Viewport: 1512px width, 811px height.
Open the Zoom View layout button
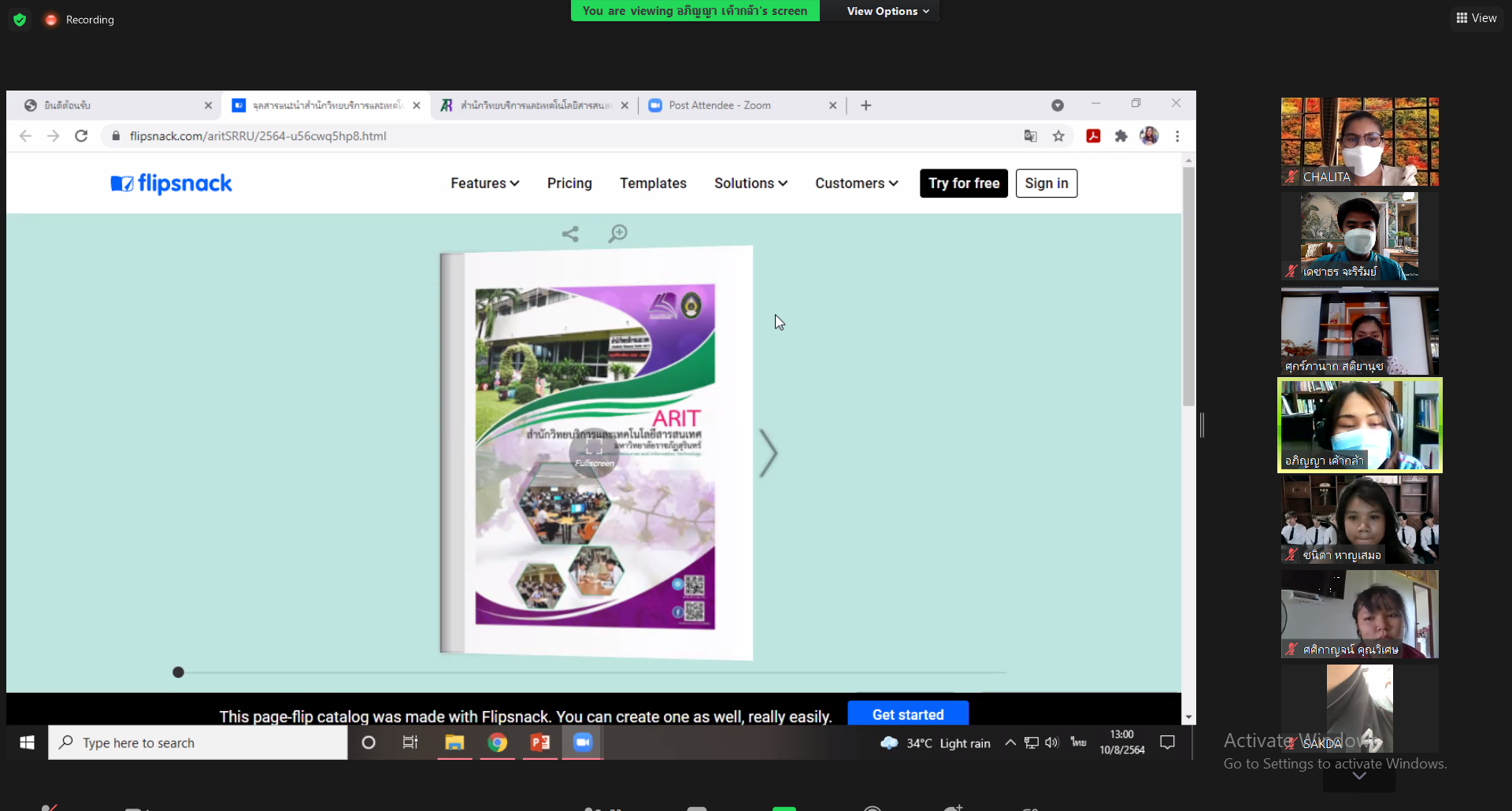coord(1477,18)
